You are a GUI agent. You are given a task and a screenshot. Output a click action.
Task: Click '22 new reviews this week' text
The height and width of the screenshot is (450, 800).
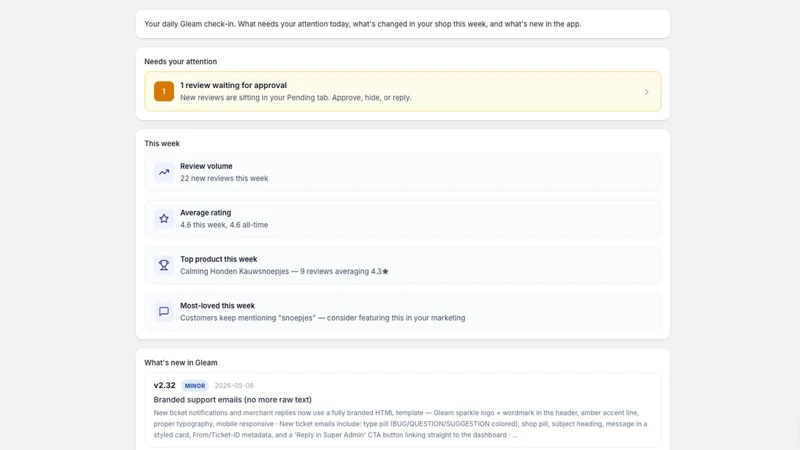click(224, 179)
